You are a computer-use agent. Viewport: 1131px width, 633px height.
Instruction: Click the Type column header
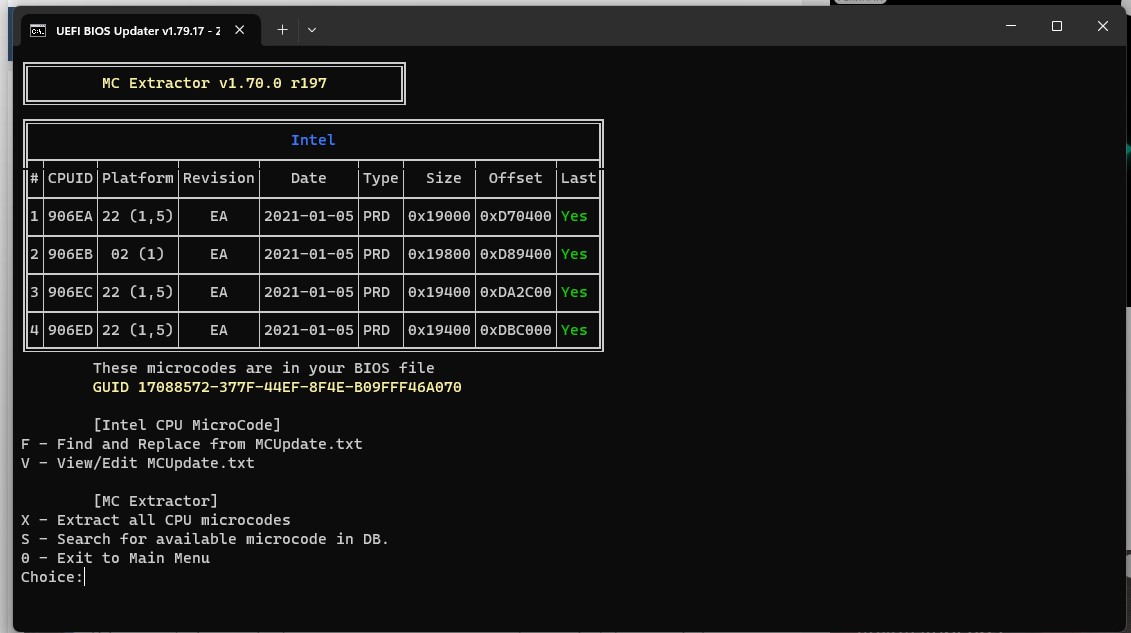[x=381, y=178]
